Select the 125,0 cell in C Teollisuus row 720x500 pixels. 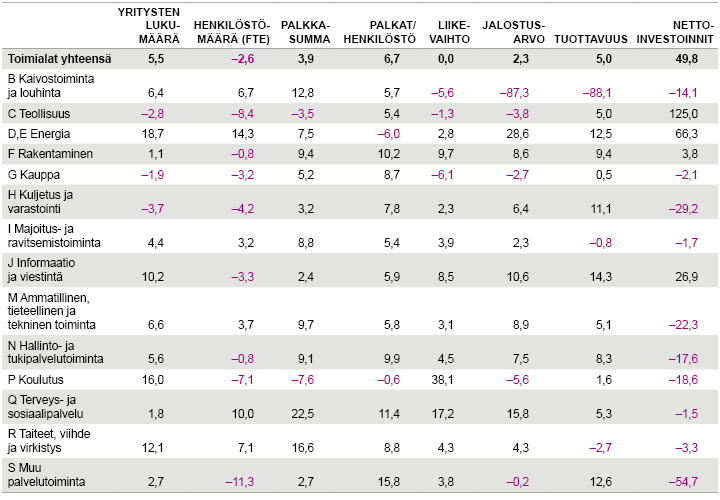[x=687, y=113]
